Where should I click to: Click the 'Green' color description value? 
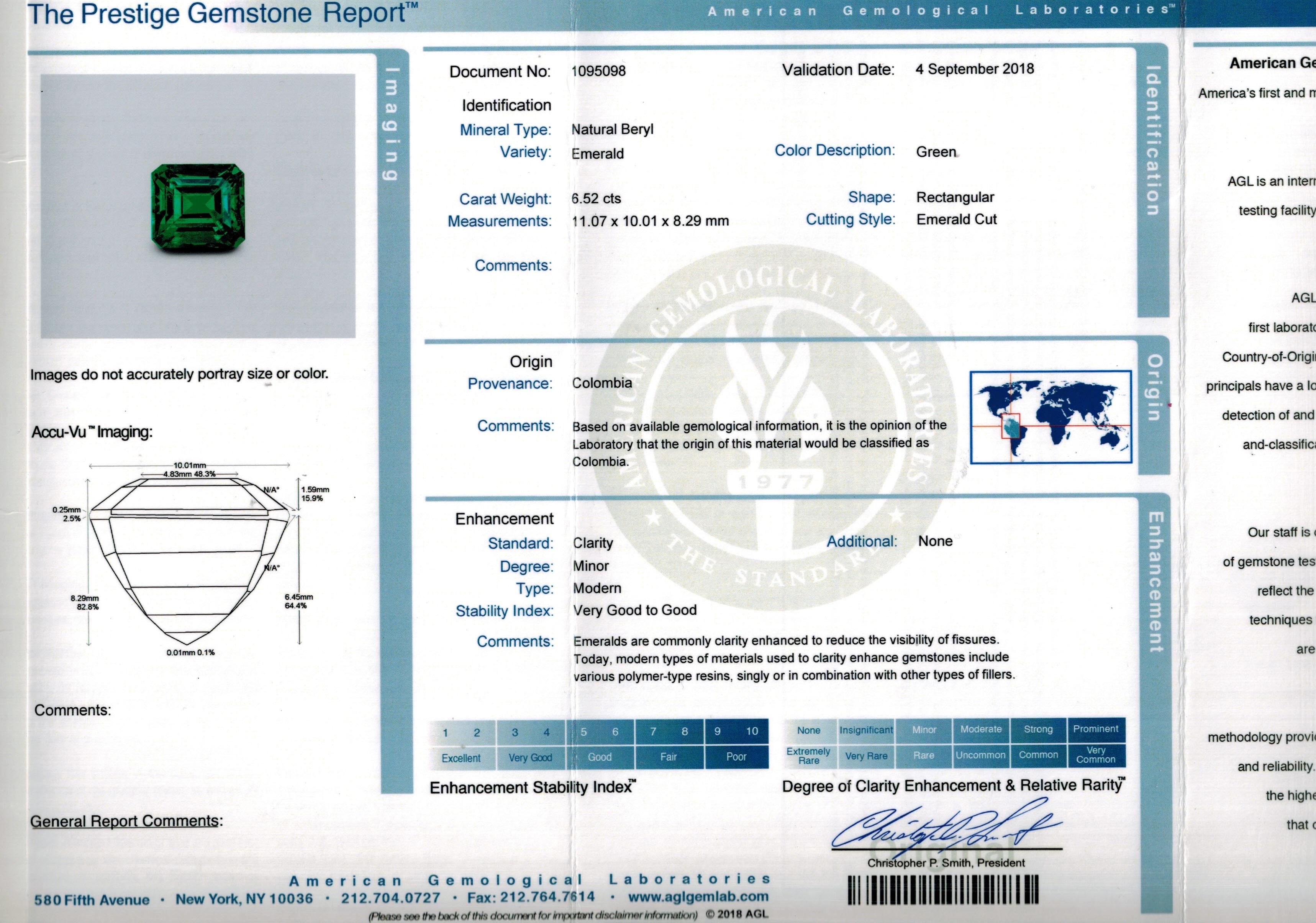(x=936, y=152)
